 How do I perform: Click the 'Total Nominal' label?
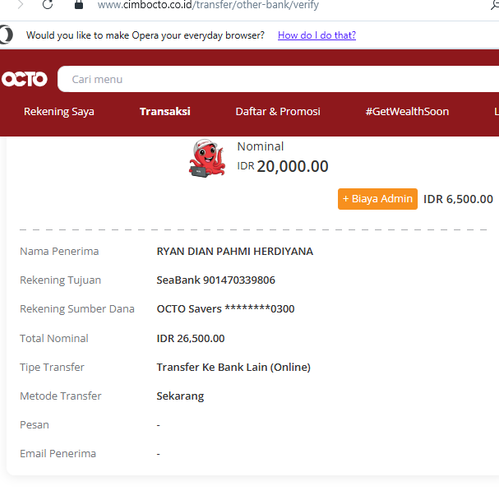click(x=54, y=338)
